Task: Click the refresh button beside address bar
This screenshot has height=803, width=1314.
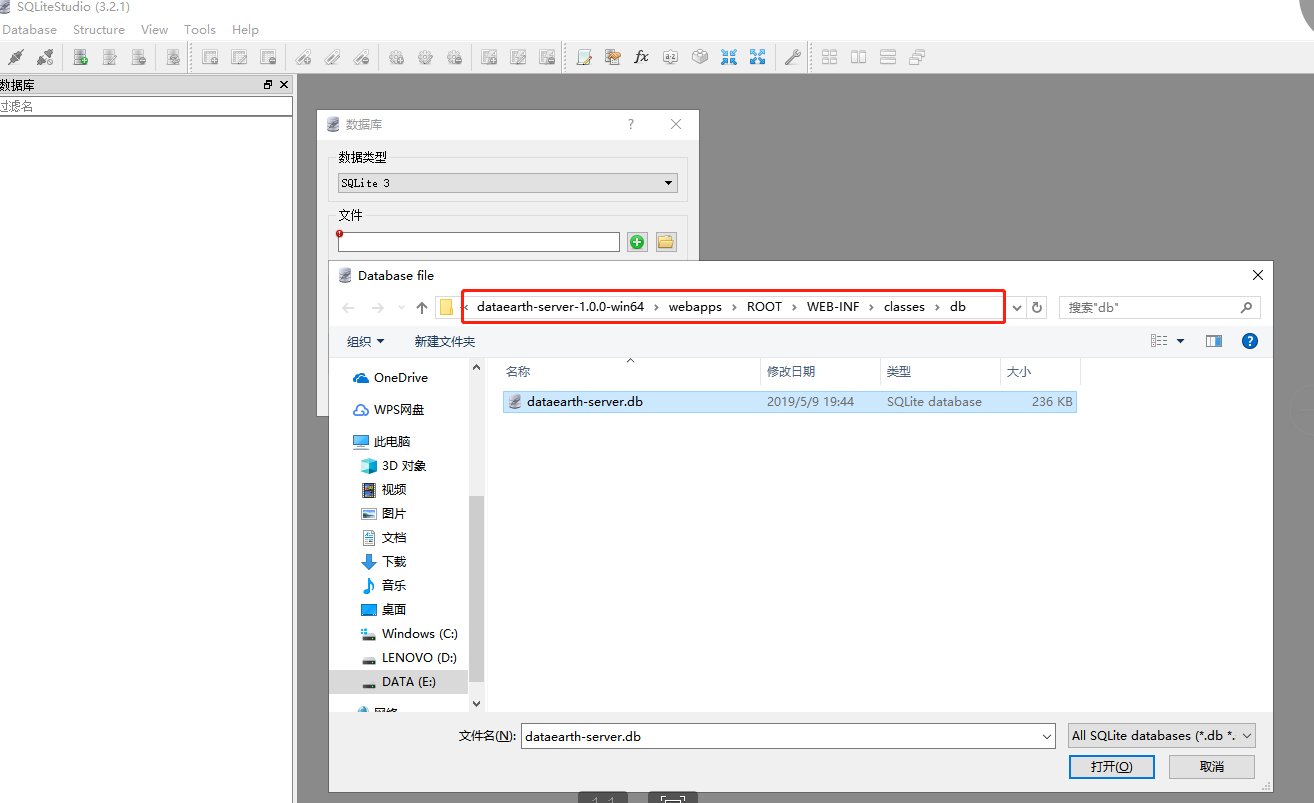Action: coord(1038,308)
